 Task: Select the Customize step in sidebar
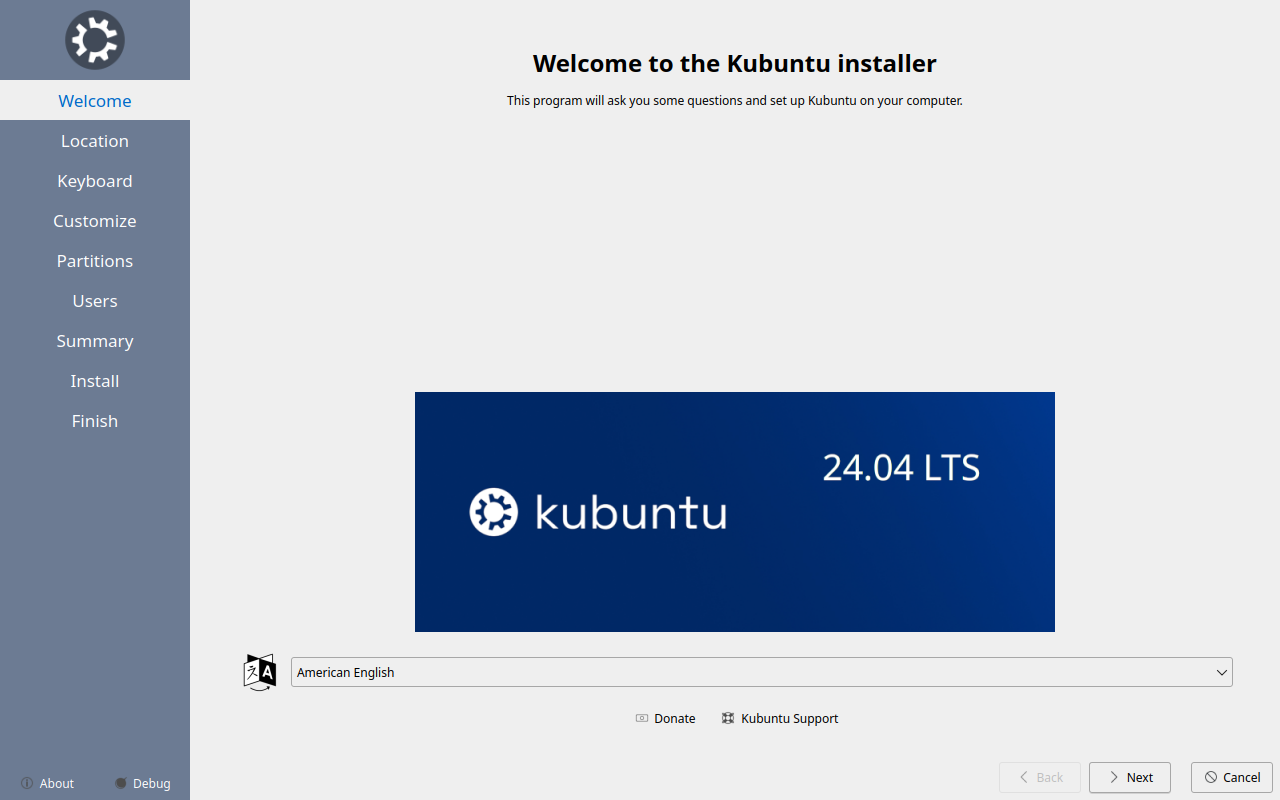[95, 220]
